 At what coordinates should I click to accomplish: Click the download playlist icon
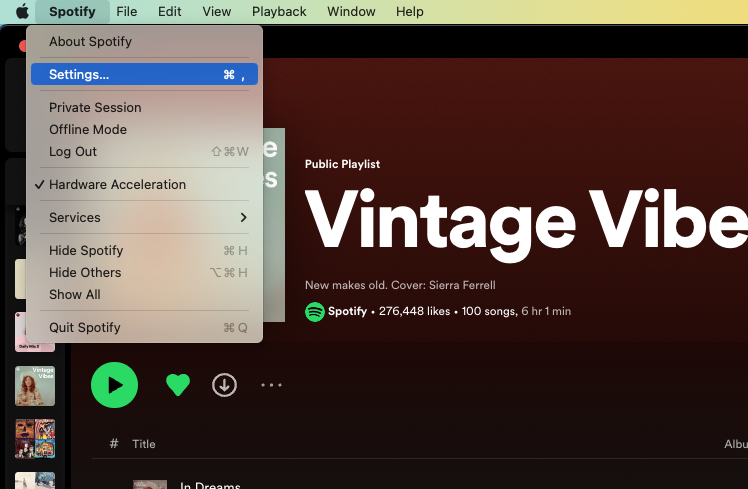(x=224, y=385)
